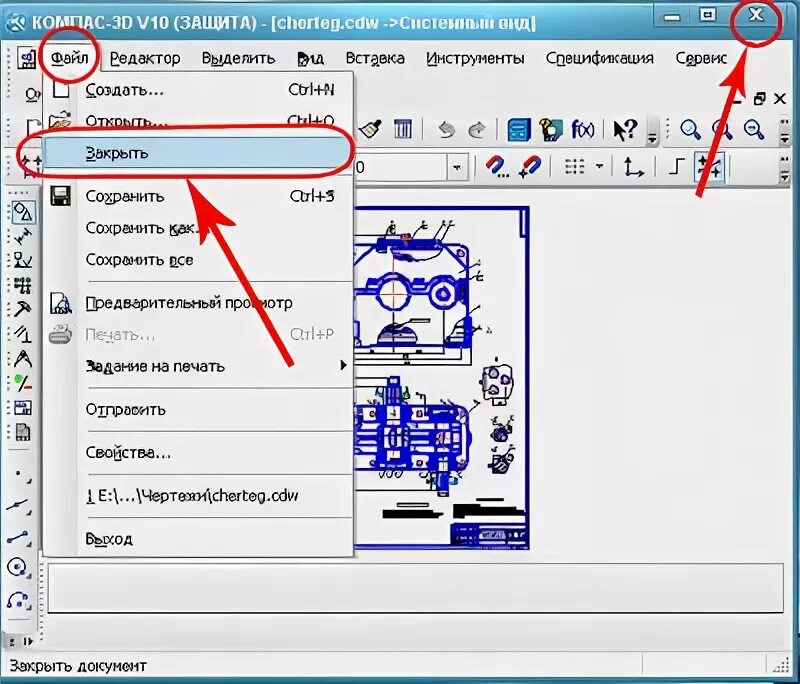Select the Auxiliary Line tool
Image resolution: width=800 pixels, height=684 pixels.
pos(19,505)
